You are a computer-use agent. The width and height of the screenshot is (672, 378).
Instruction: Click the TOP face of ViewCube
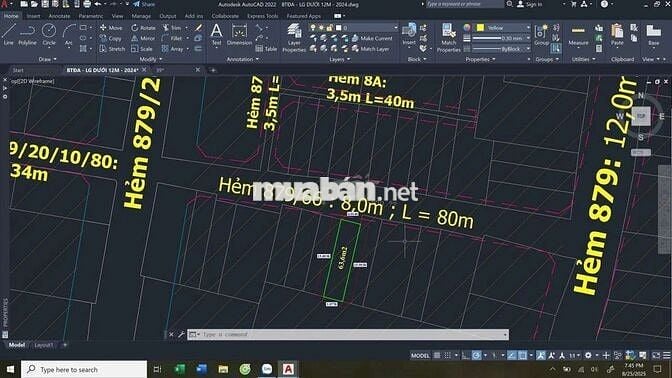pyautogui.click(x=641, y=116)
